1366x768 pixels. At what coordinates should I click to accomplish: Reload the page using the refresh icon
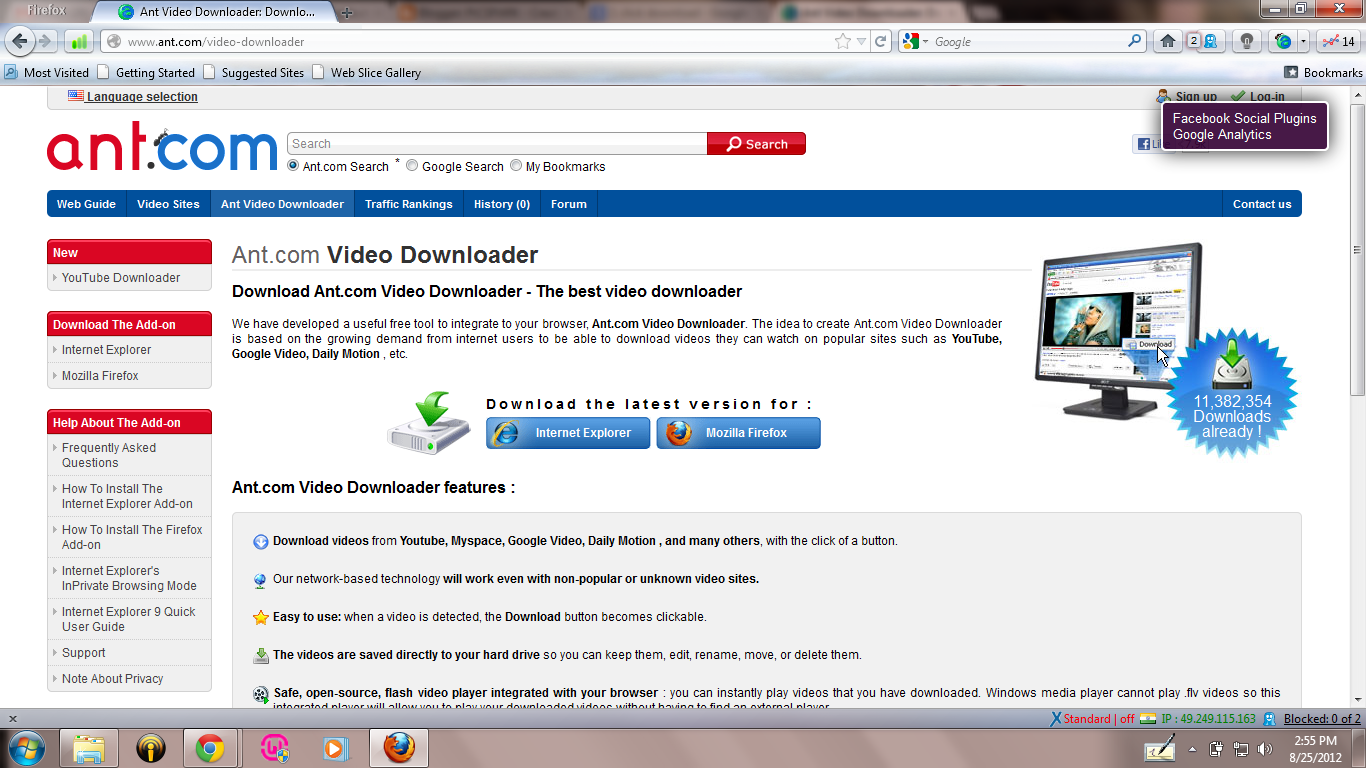coord(881,42)
